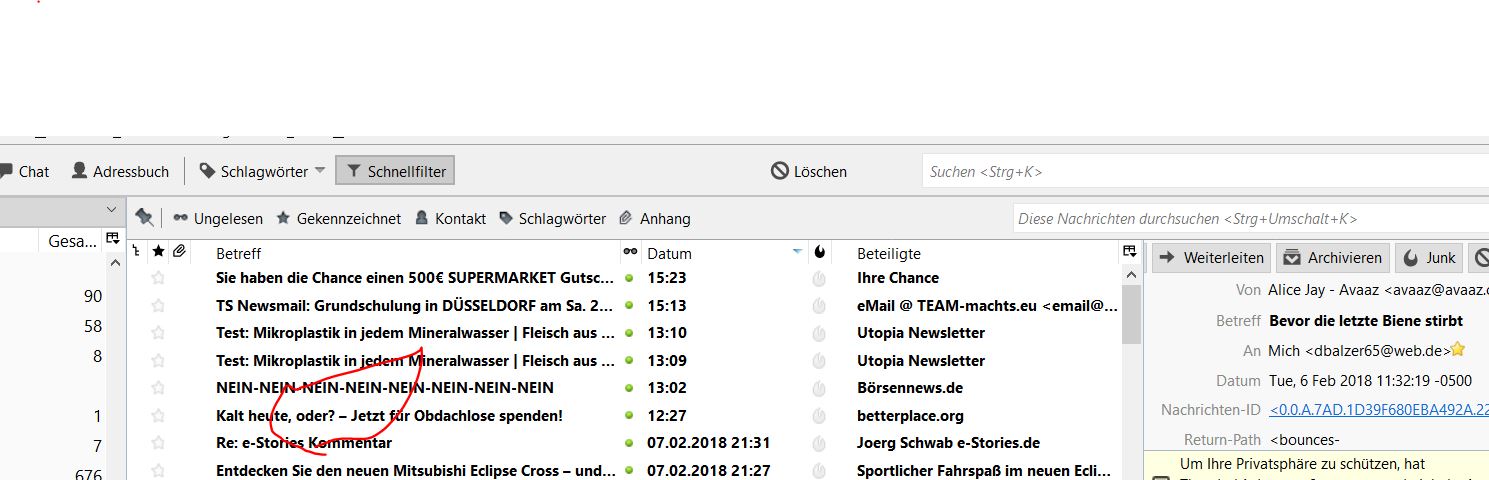Click the Weiterleiten button

1211,257
